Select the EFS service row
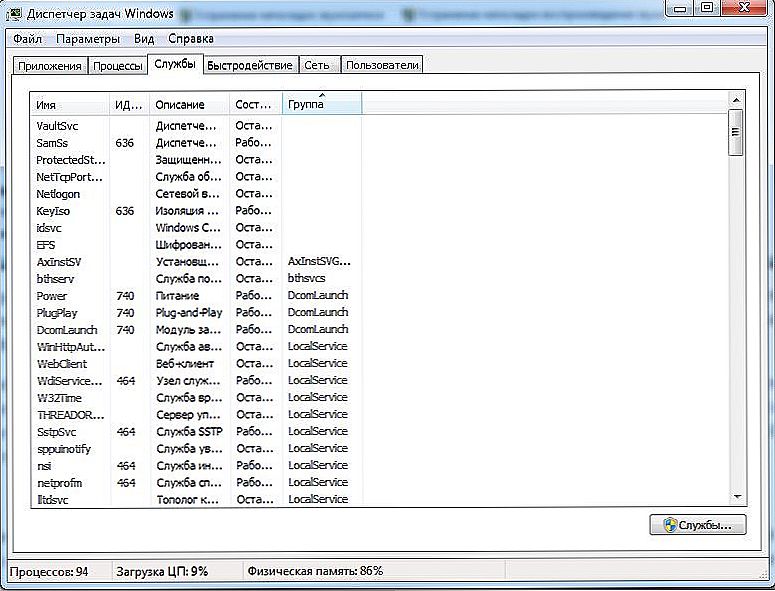 [x=196, y=245]
